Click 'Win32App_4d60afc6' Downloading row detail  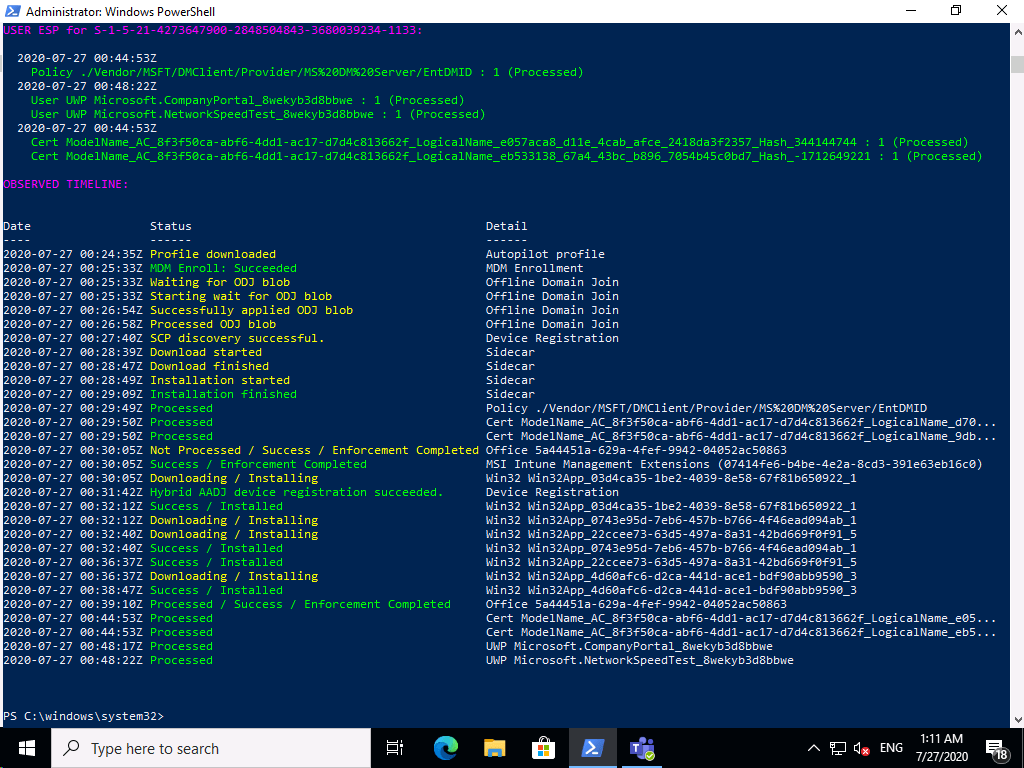(x=671, y=576)
